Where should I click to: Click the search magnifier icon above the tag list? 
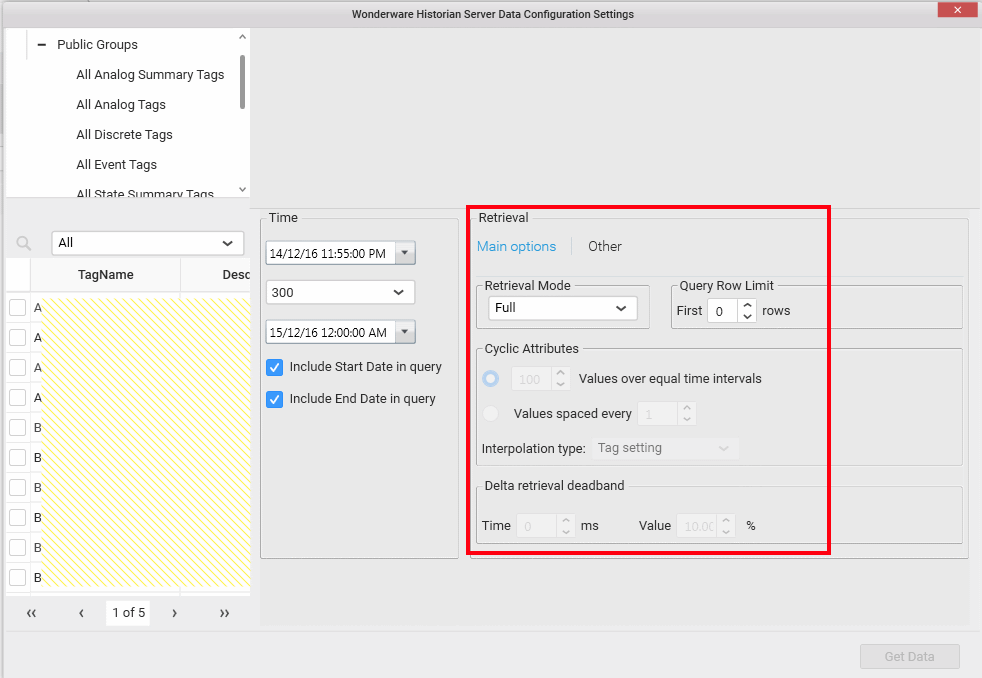pyautogui.click(x=24, y=243)
